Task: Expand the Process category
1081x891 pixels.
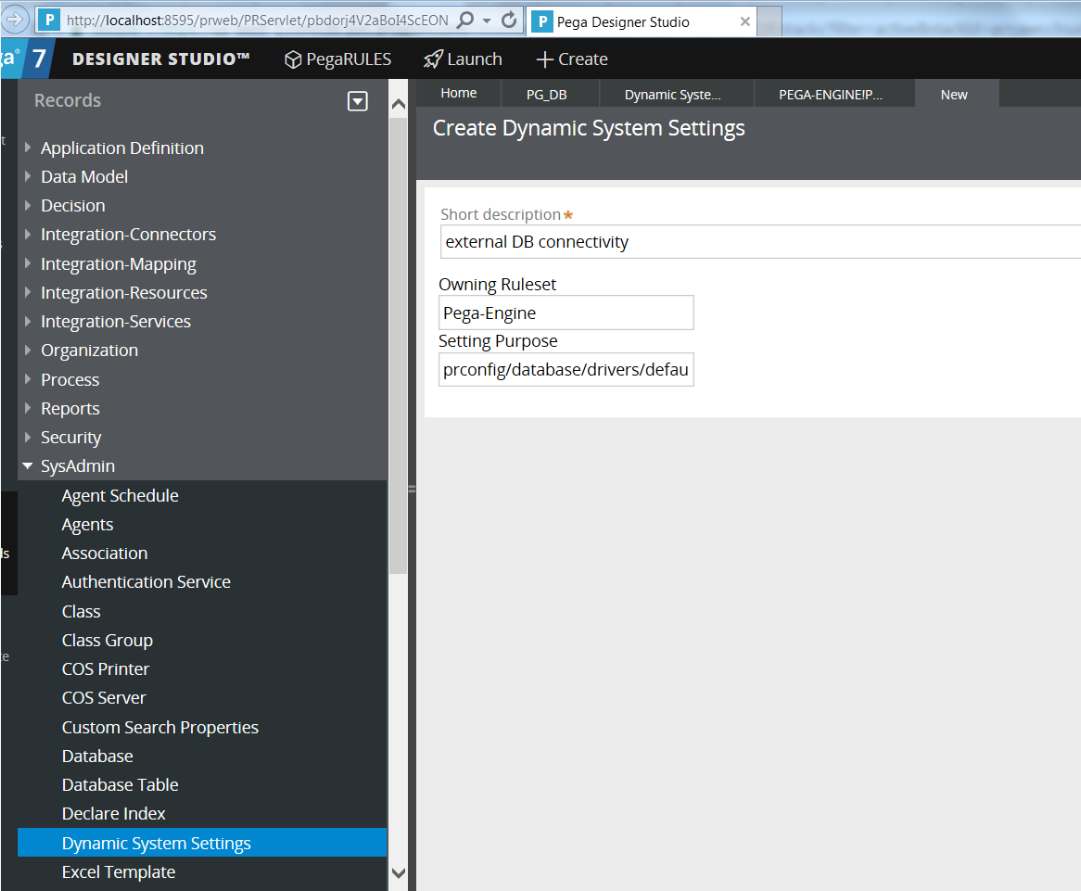Action: click(28, 379)
